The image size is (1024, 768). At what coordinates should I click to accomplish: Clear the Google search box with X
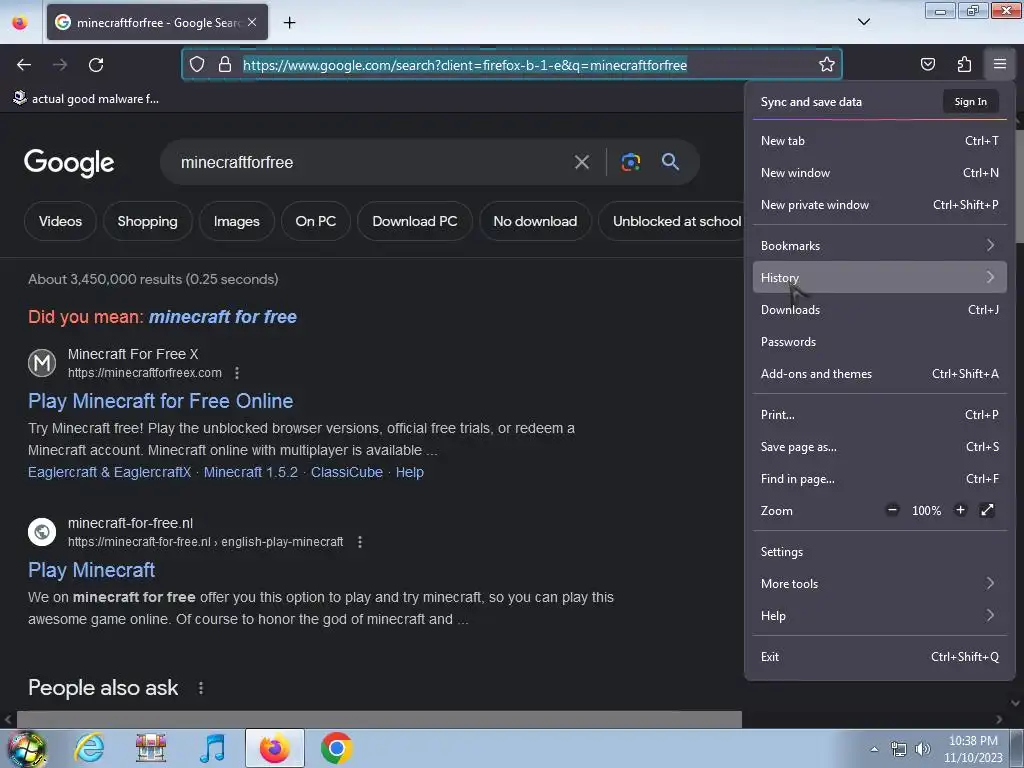581,162
